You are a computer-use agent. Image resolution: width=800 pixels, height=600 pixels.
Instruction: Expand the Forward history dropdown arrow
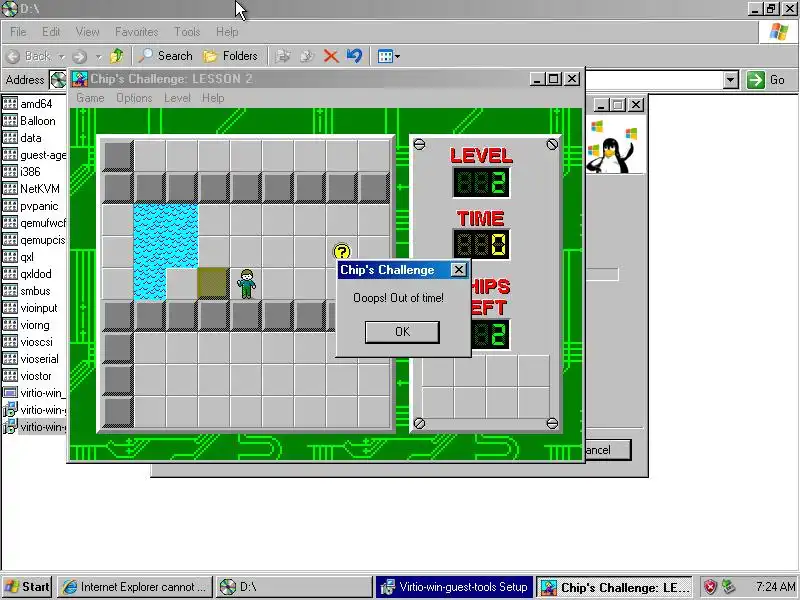pos(98,56)
